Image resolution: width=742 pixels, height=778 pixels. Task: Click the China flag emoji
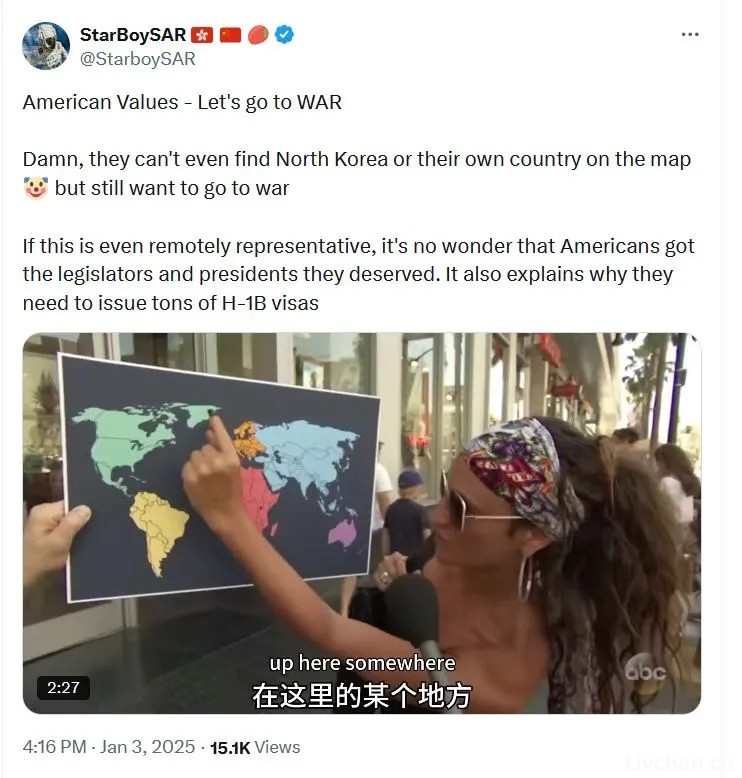[230, 35]
